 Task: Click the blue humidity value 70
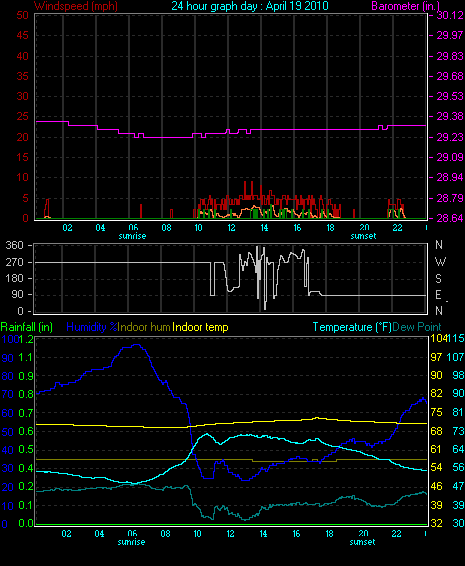pos(8,394)
